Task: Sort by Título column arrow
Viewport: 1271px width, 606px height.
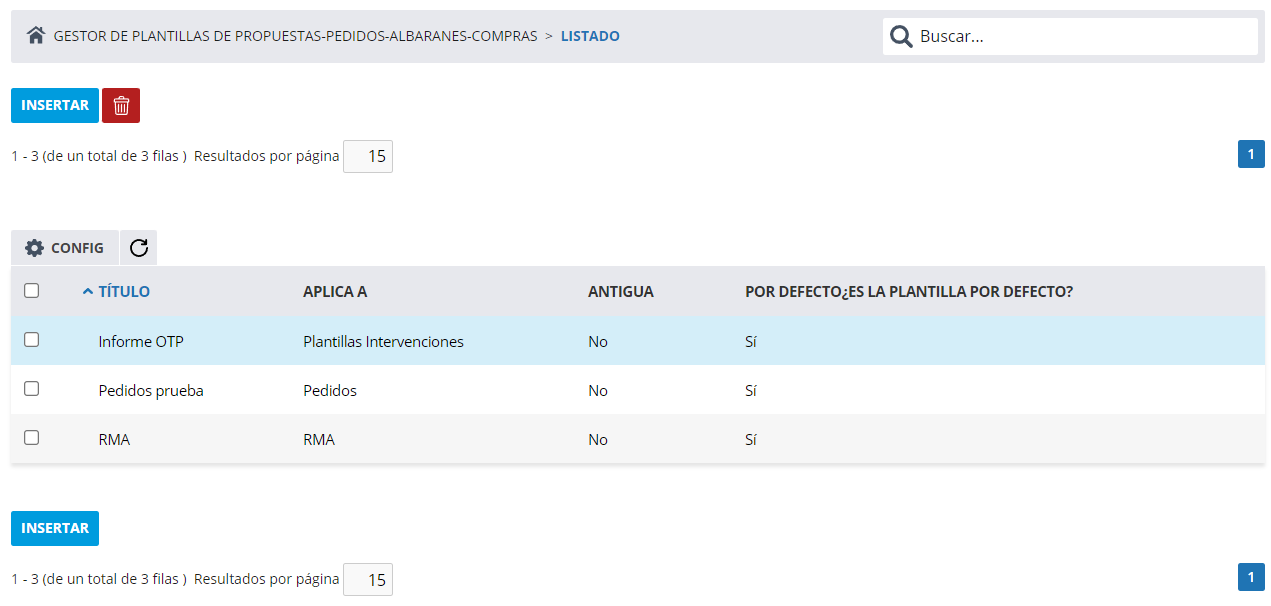Action: pyautogui.click(x=88, y=292)
